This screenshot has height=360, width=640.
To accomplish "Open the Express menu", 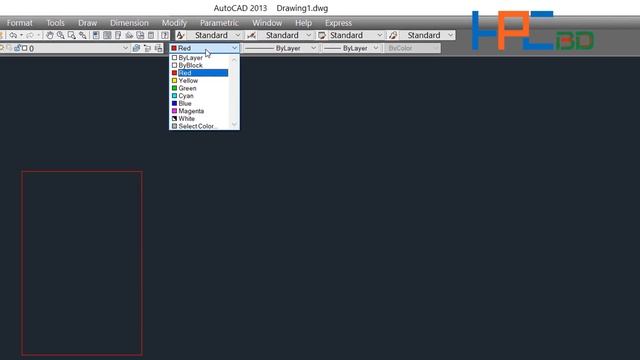I will tap(338, 23).
